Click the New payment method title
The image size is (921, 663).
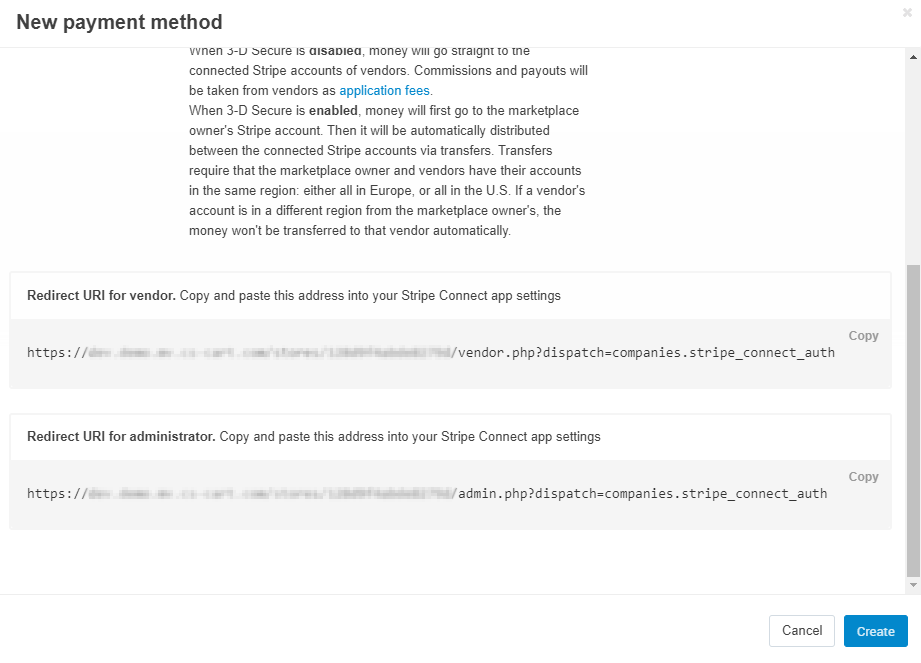[119, 22]
